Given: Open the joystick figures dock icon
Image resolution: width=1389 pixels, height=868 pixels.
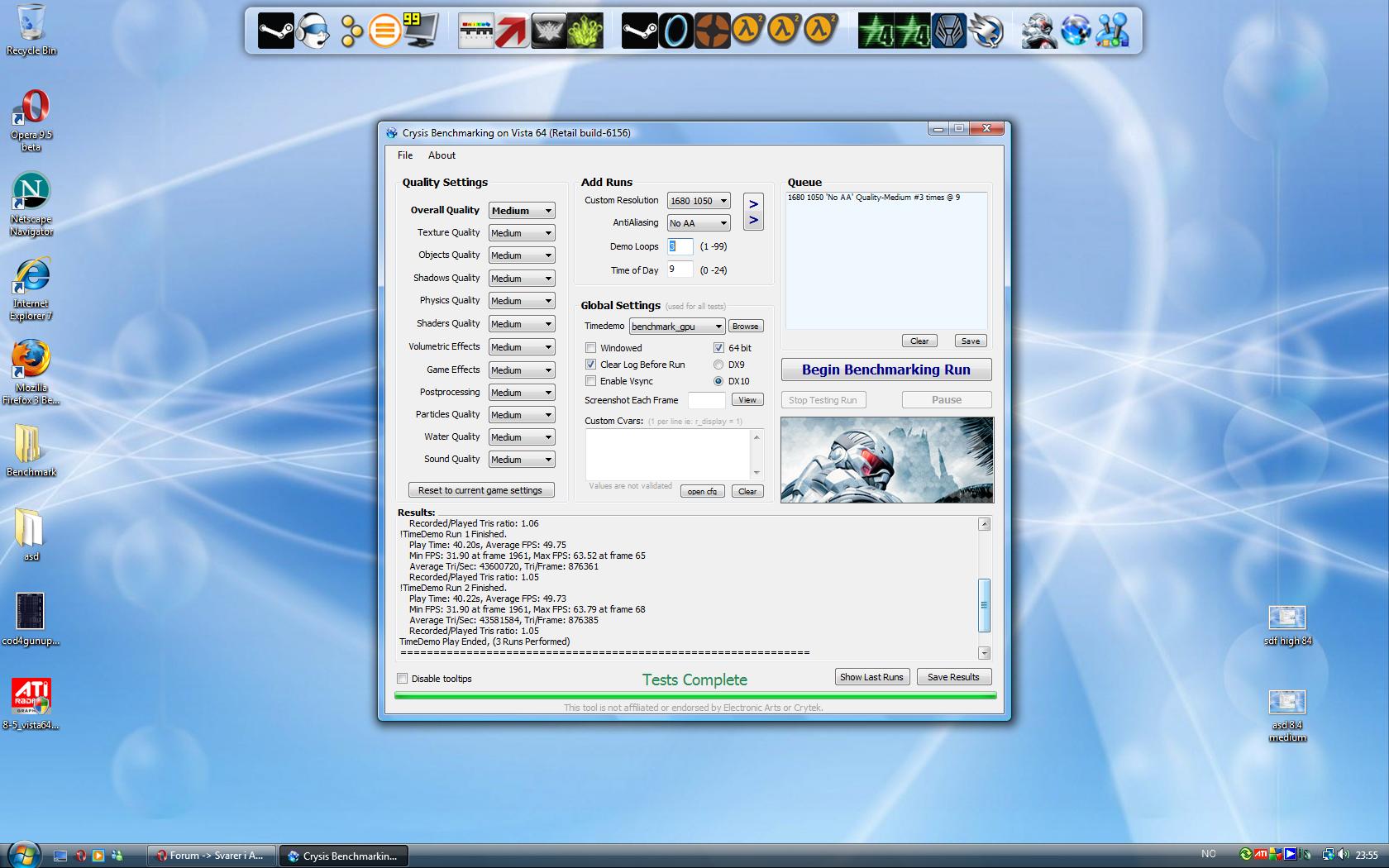Looking at the screenshot, I should pyautogui.click(x=1112, y=31).
